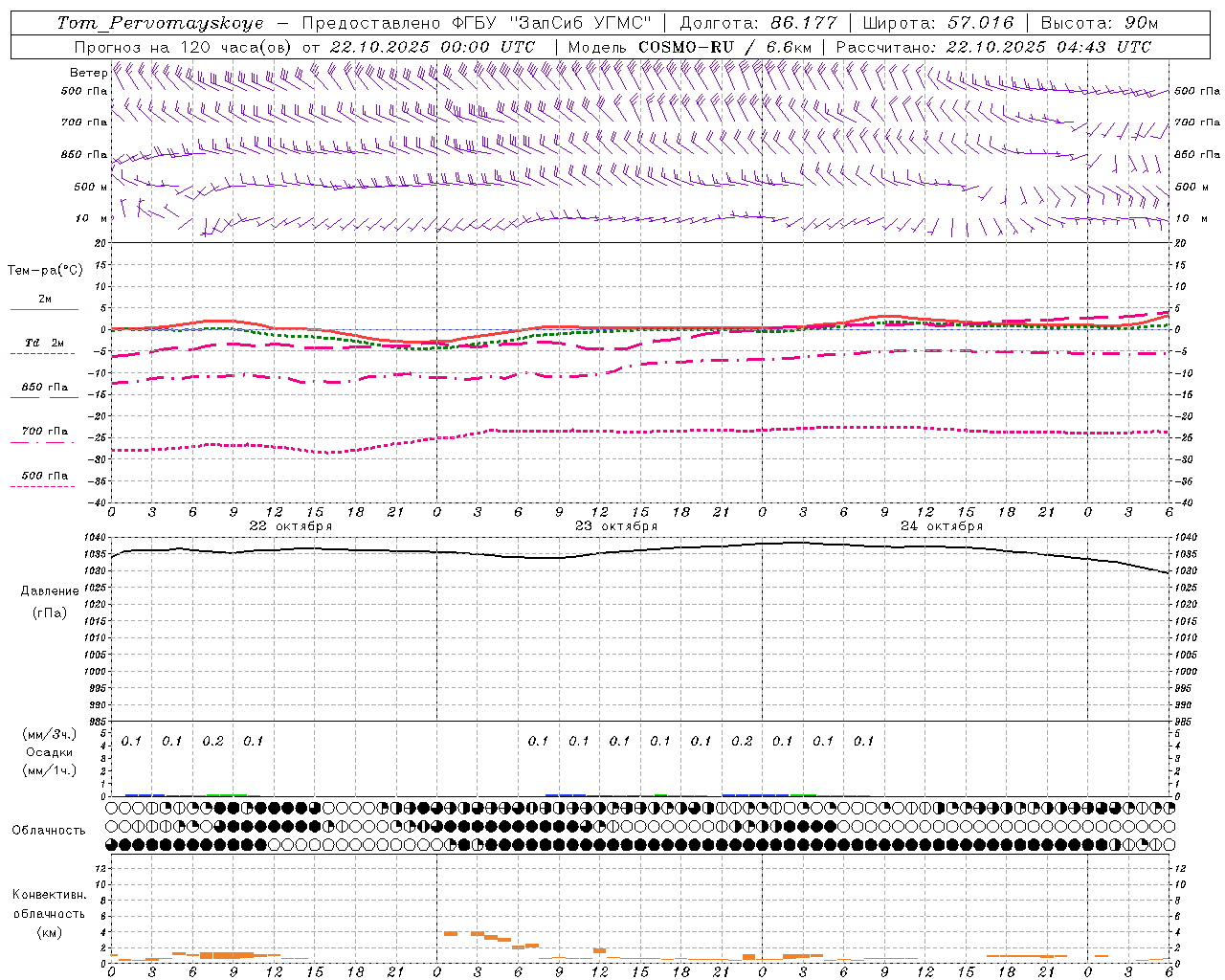The image size is (1225, 980).
Task: Click the red 2м temperature legend line
Action: point(44,309)
